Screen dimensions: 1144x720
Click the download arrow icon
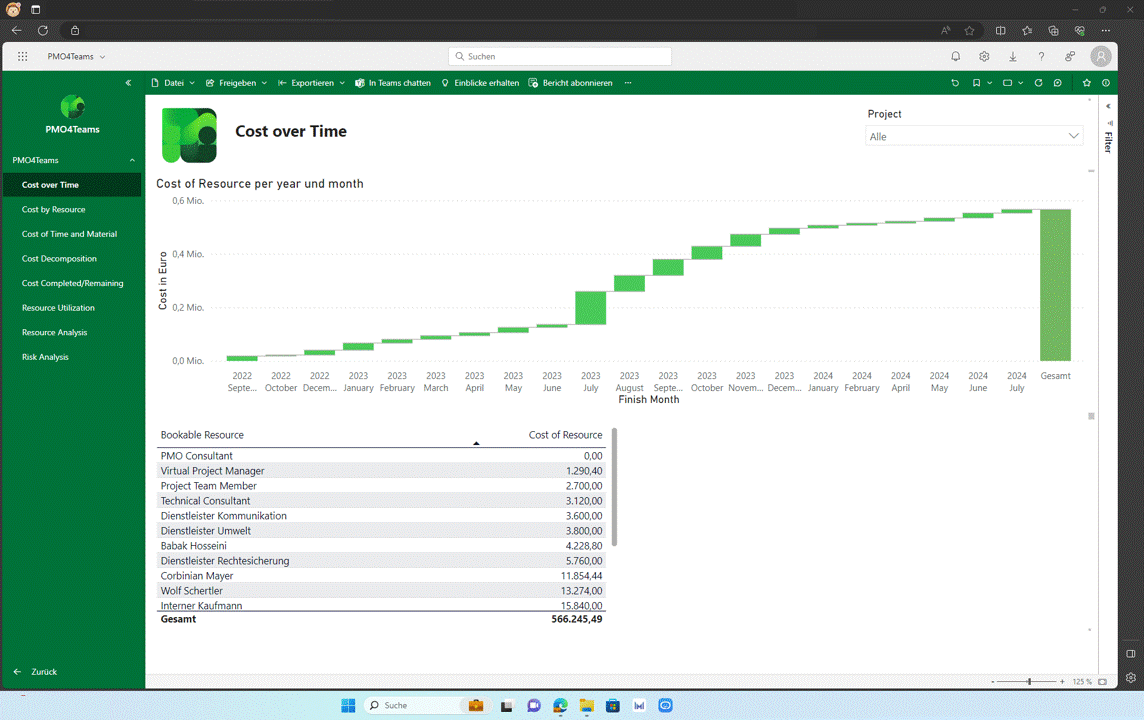coord(1012,57)
